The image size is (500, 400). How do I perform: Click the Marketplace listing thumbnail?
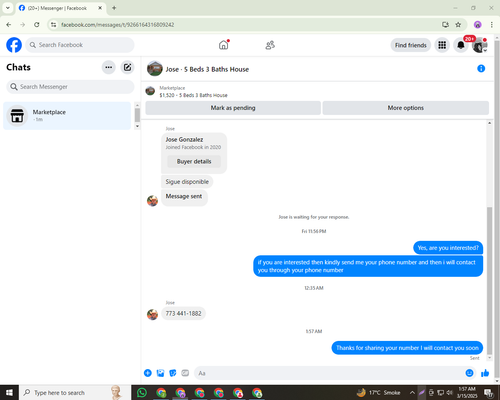150,91
